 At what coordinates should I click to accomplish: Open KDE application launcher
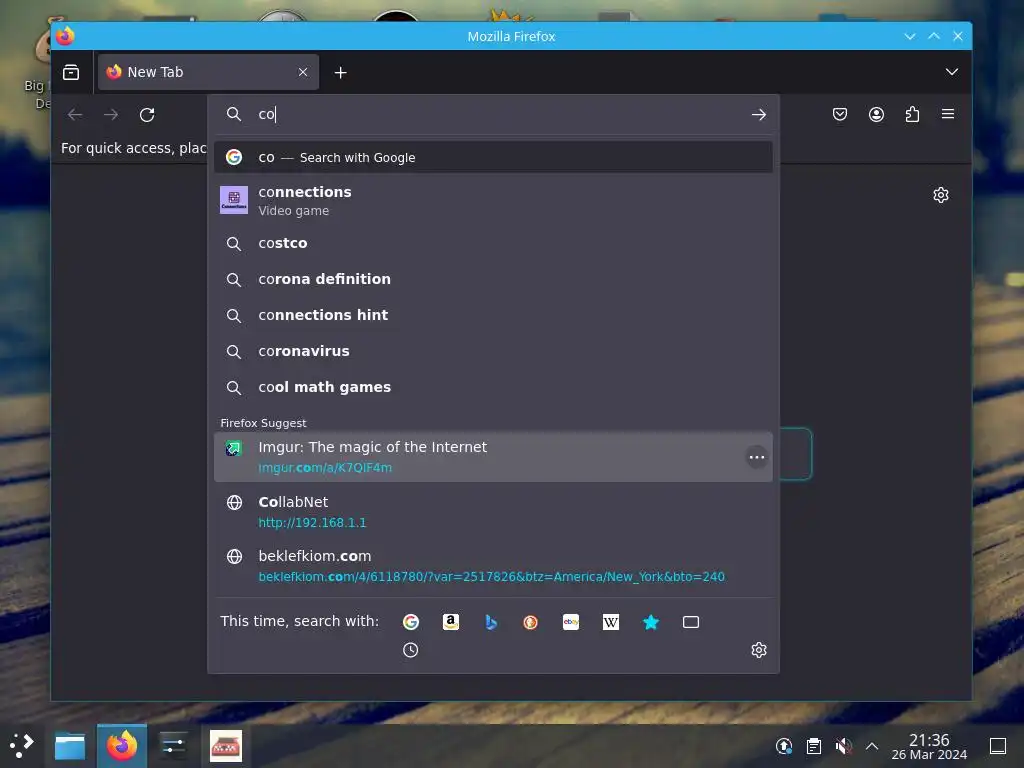tap(22, 745)
